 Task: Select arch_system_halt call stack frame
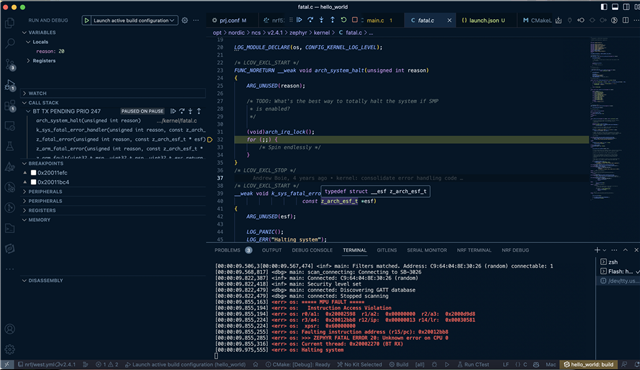(x=116, y=120)
